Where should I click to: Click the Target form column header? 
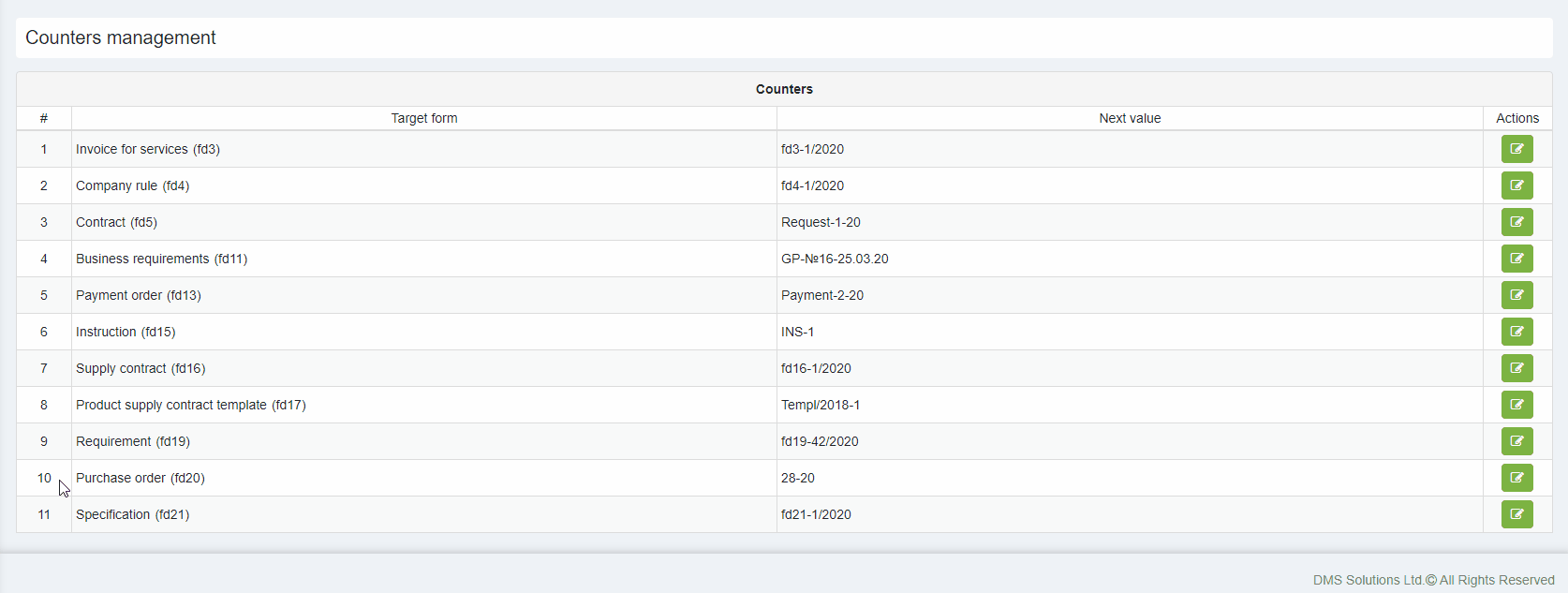423,118
